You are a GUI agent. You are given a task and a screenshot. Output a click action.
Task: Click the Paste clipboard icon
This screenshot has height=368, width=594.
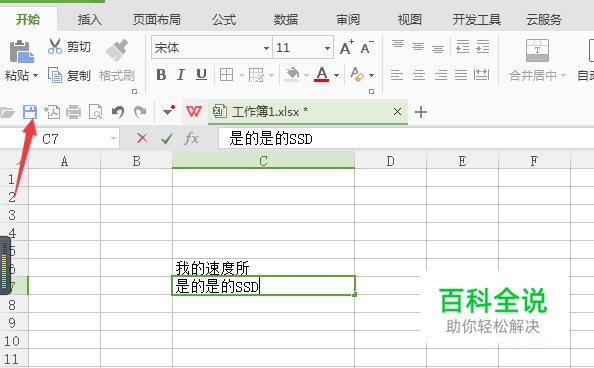pyautogui.click(x=21, y=51)
